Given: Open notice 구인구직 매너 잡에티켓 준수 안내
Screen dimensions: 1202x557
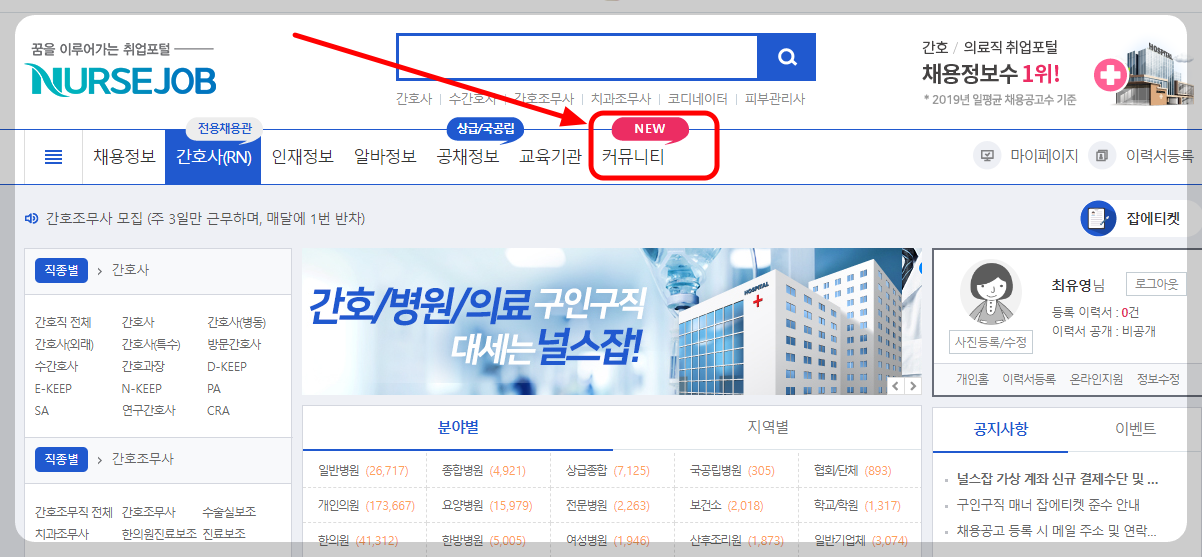Looking at the screenshot, I should tap(1048, 505).
